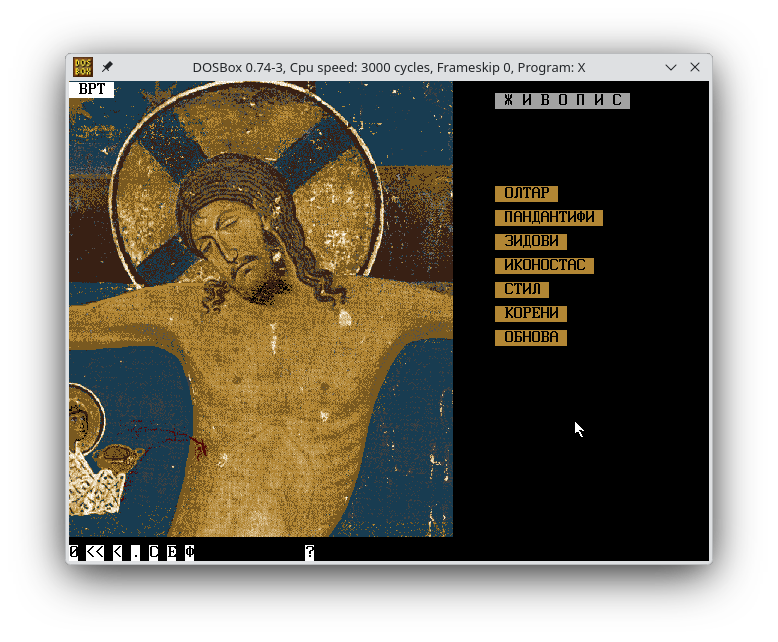Select the СТИЛ menu item
This screenshot has height=642, width=778.
[x=522, y=290]
